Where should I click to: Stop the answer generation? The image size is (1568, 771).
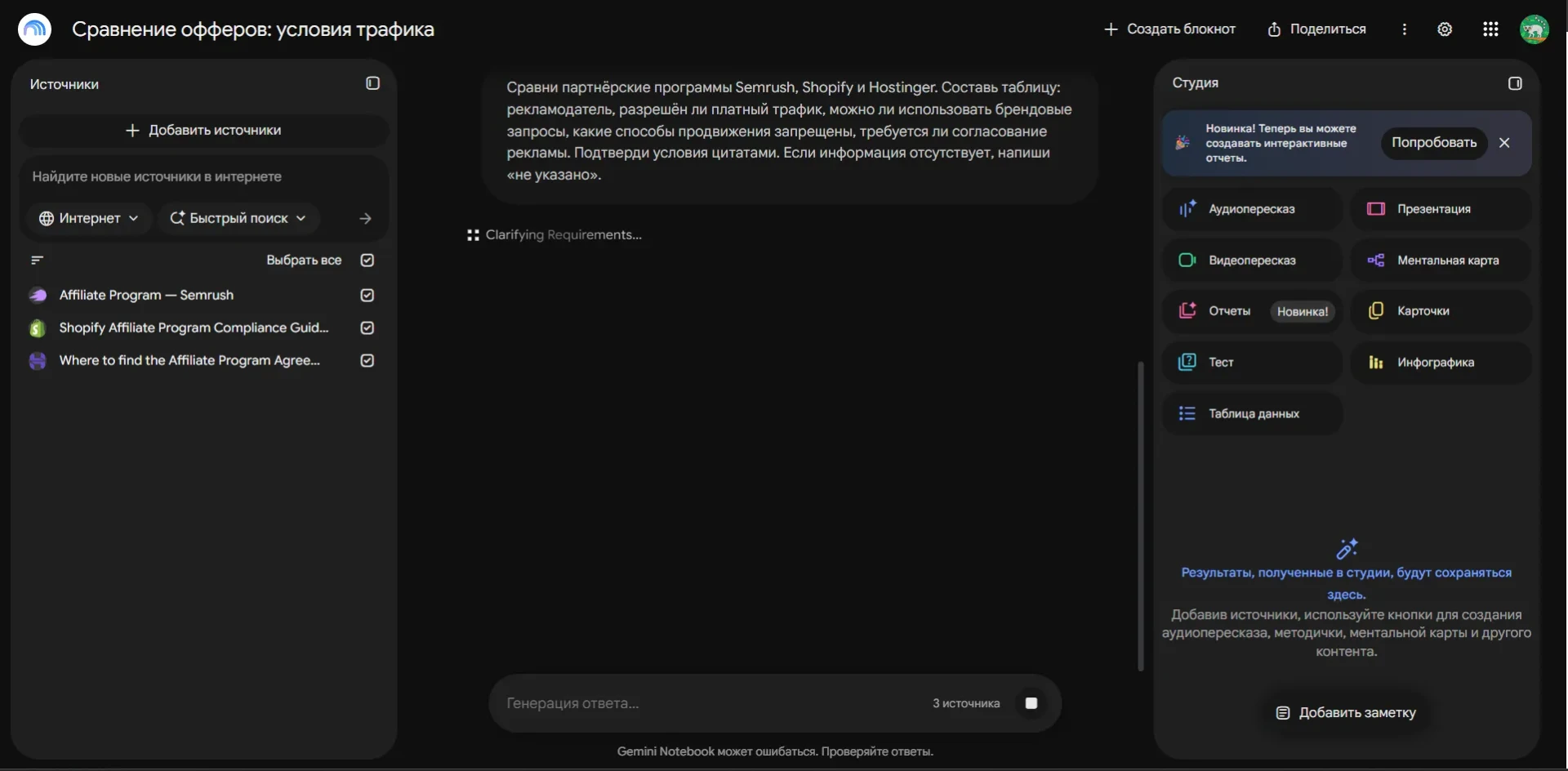[1031, 703]
